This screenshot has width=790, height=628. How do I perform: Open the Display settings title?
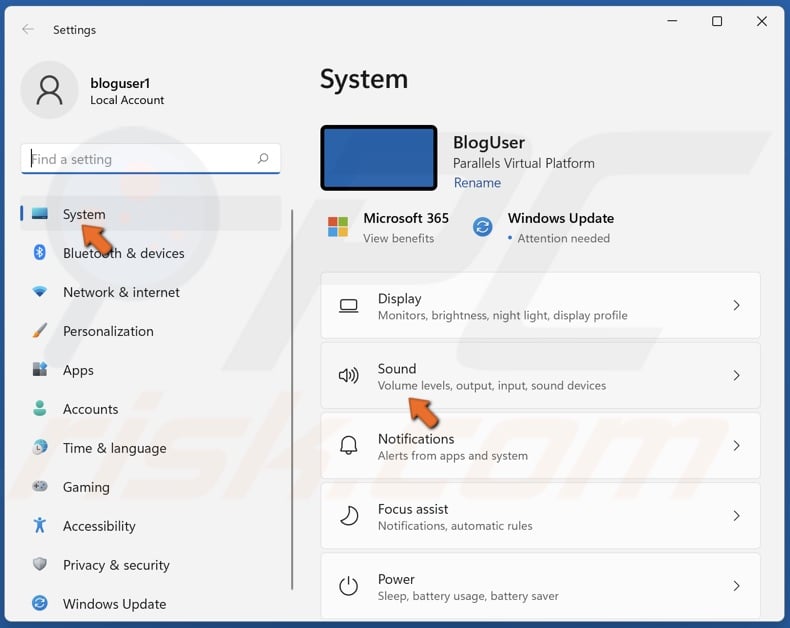(x=400, y=298)
